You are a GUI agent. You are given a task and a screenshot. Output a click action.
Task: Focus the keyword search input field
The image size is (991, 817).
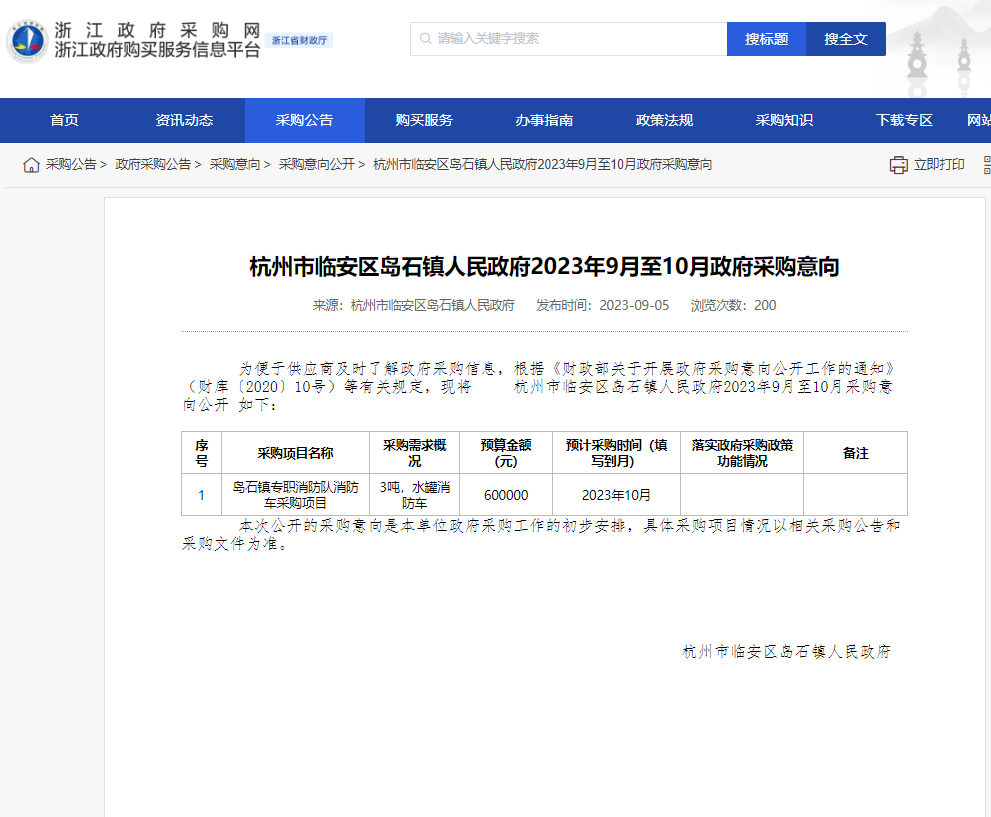click(x=568, y=39)
